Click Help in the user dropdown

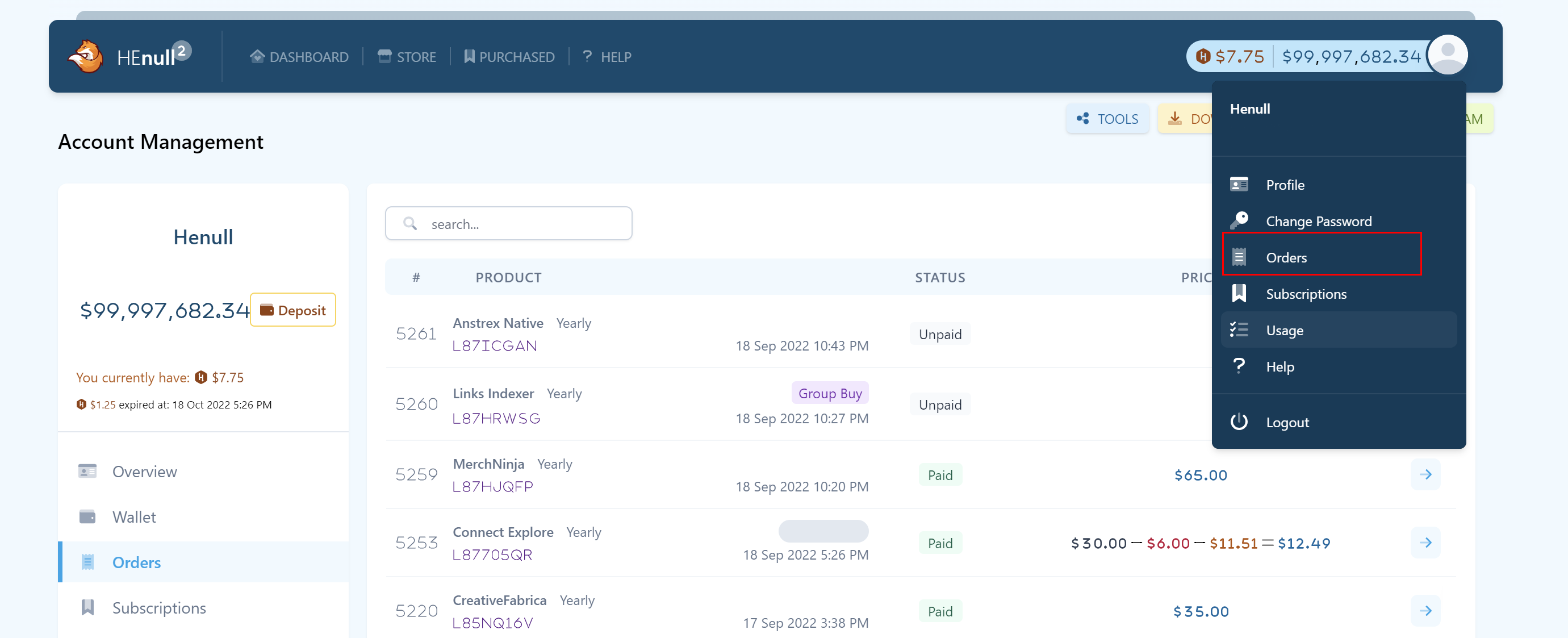coord(1339,366)
